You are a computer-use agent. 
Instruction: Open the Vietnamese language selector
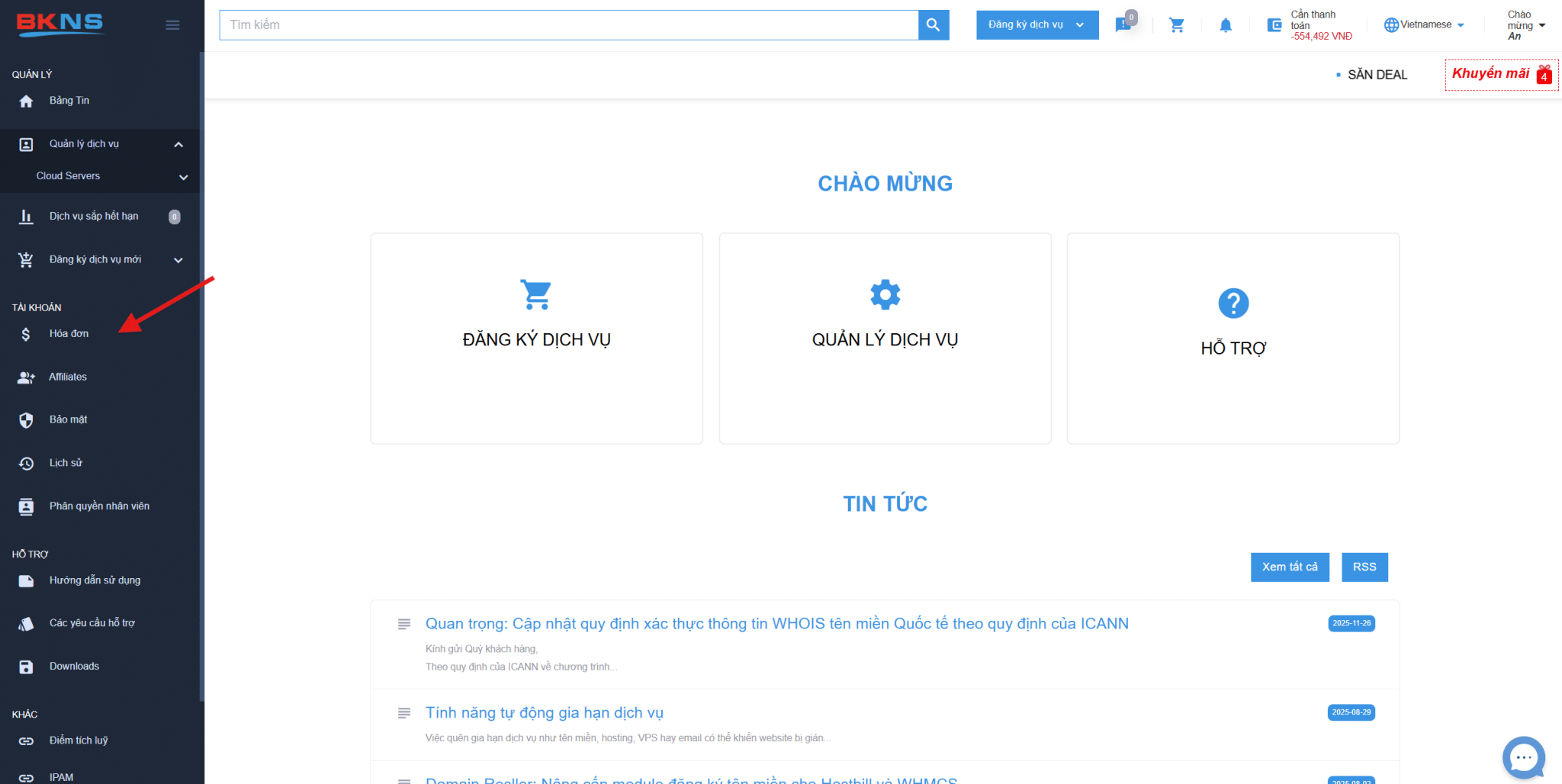pos(1424,25)
